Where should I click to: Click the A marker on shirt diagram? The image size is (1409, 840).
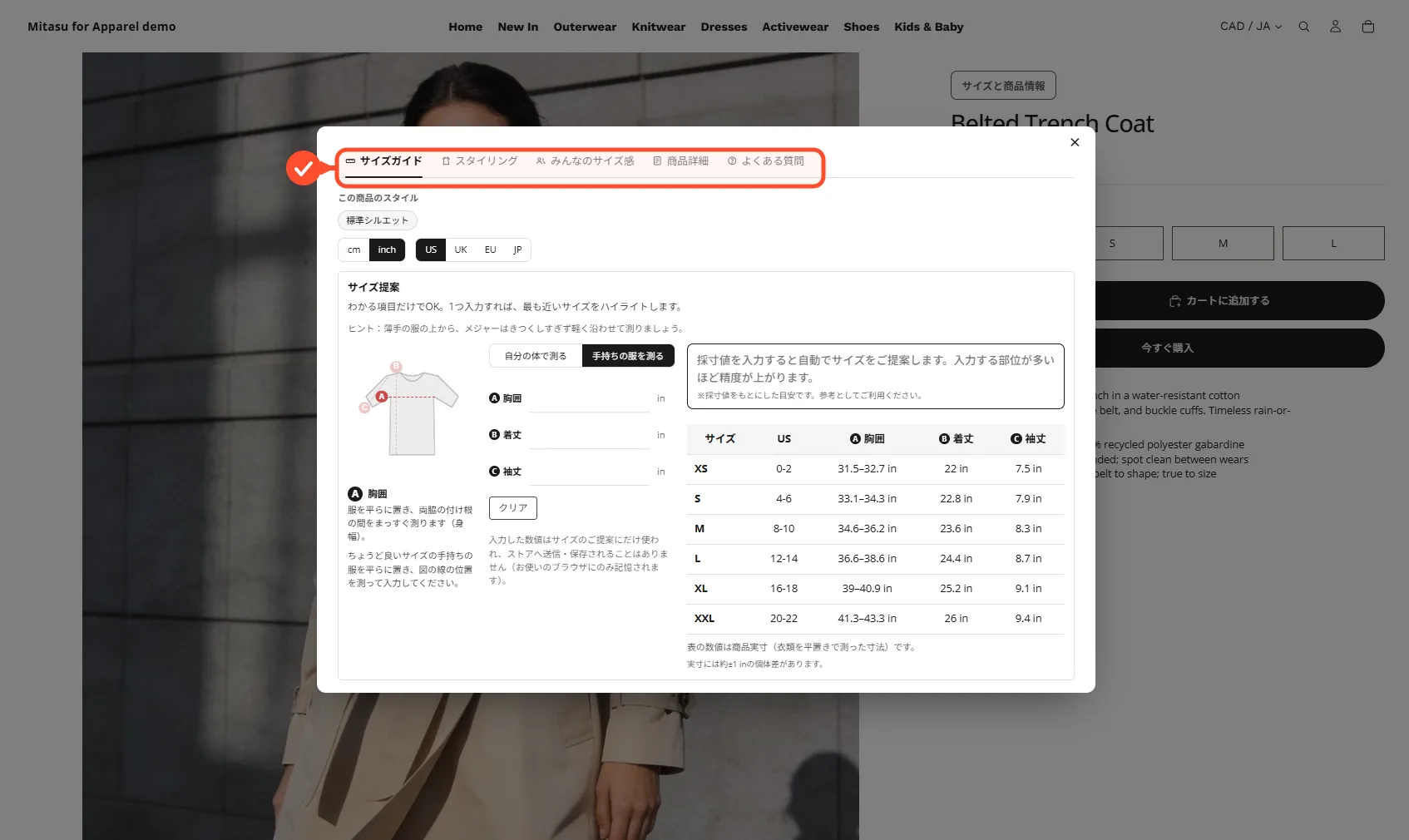pyautogui.click(x=382, y=397)
